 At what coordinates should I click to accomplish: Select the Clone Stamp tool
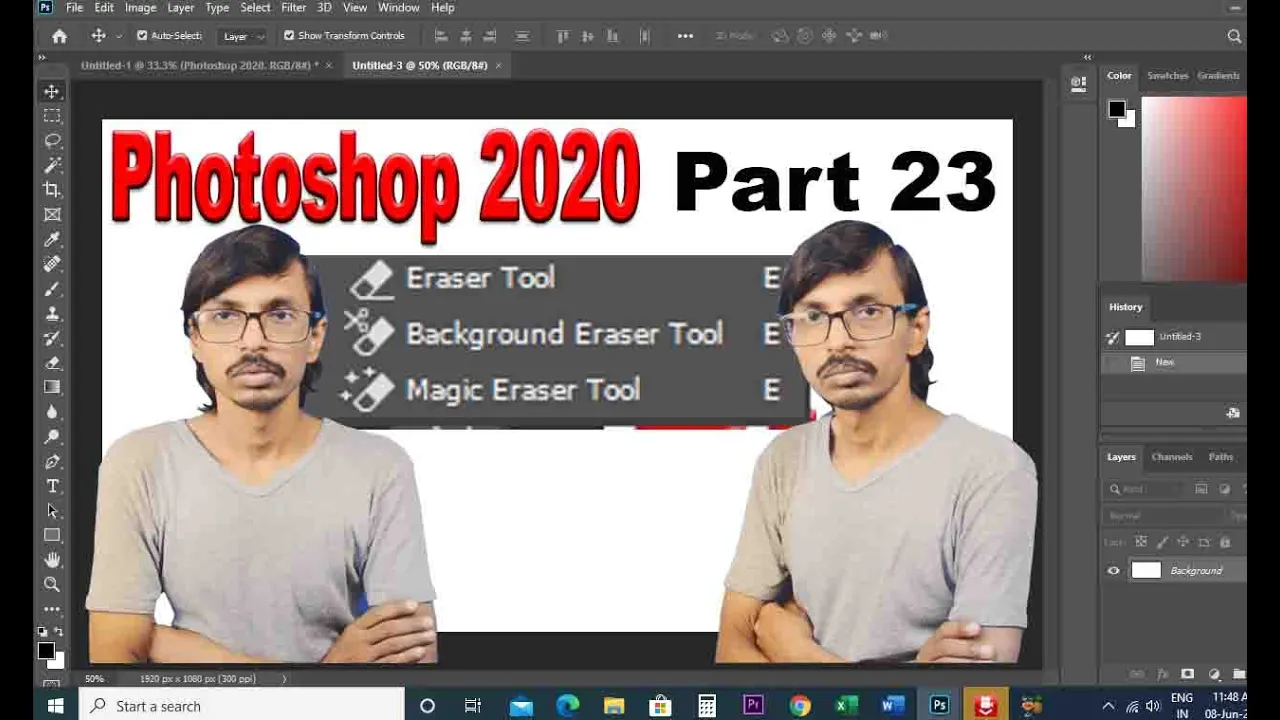coord(52,313)
